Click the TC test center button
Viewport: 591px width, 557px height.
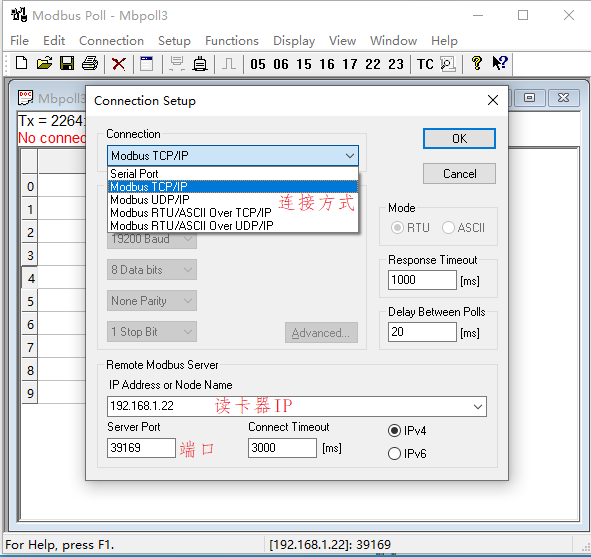pyautogui.click(x=425, y=64)
